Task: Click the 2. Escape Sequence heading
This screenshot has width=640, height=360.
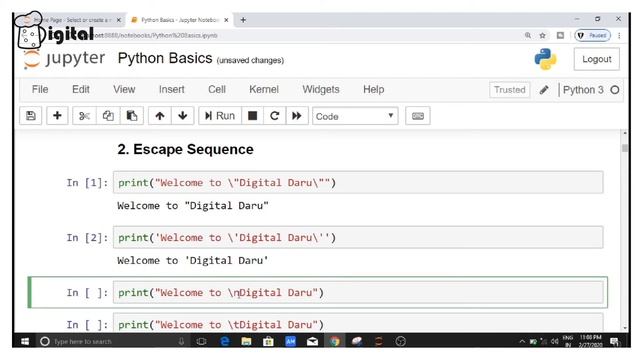Action: 185,149
